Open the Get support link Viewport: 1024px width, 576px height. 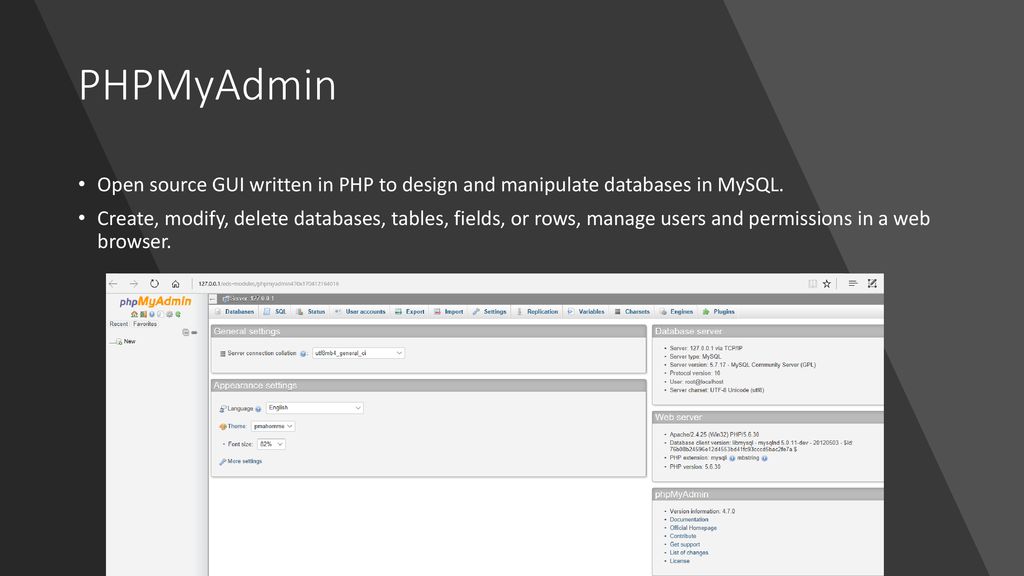tap(684, 545)
